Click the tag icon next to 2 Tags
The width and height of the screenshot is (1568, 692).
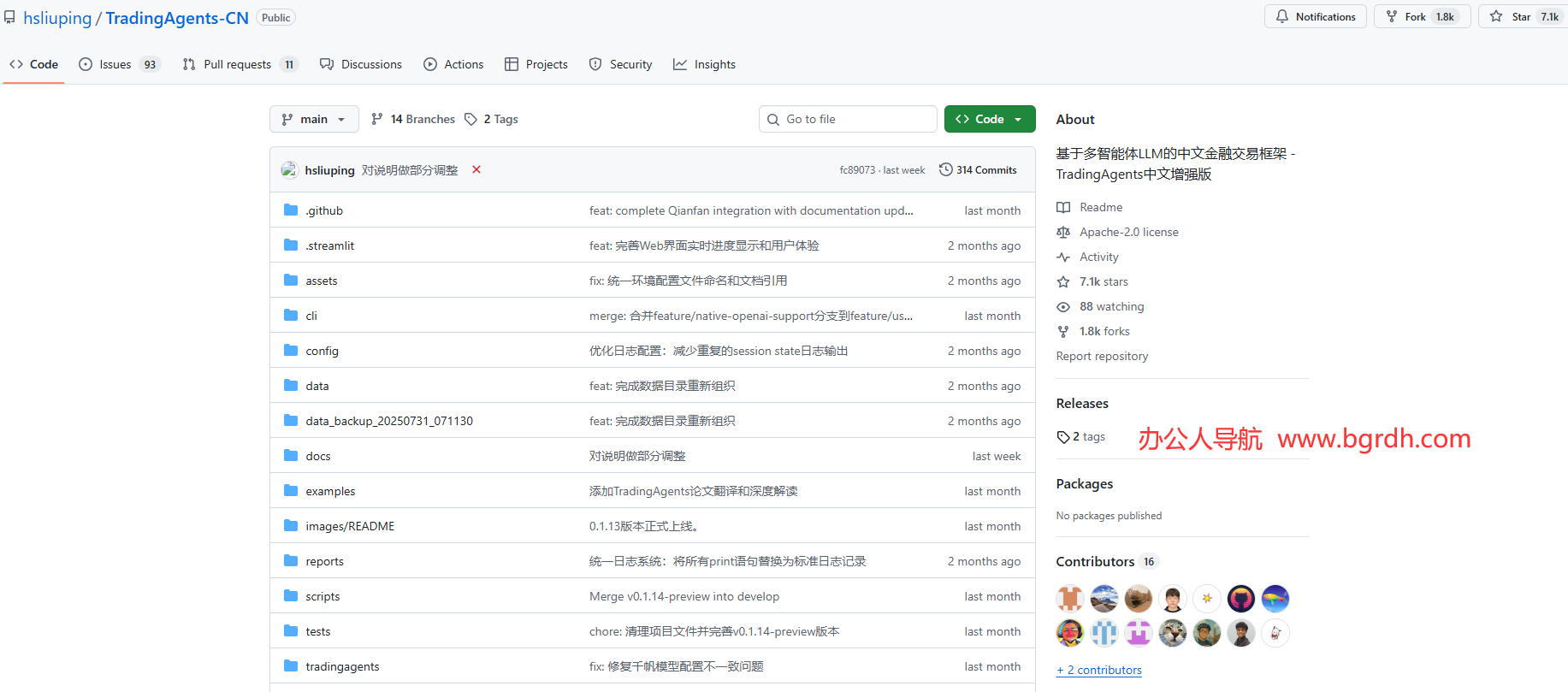(470, 119)
